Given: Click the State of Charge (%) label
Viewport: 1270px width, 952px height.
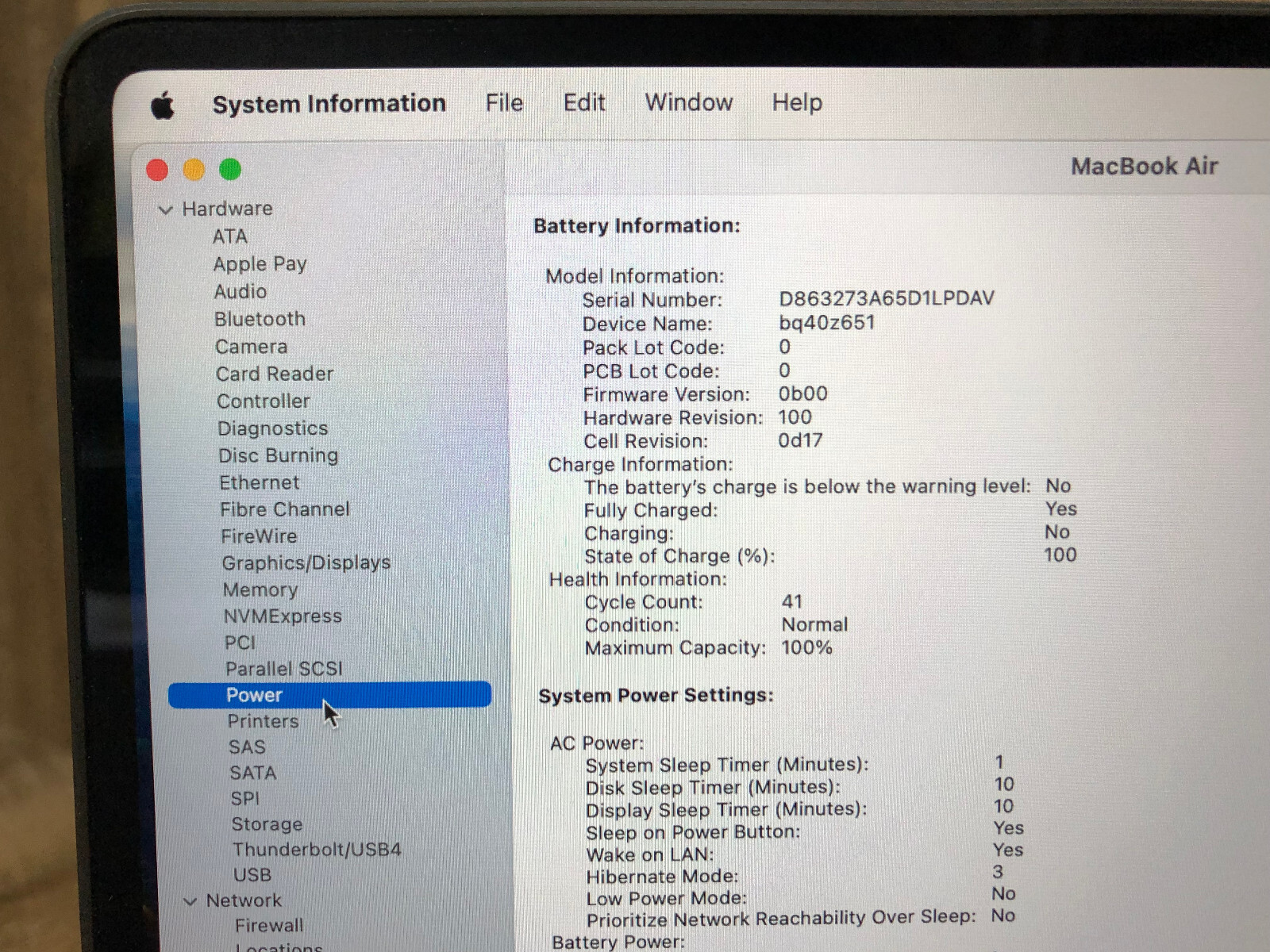Looking at the screenshot, I should [x=680, y=556].
